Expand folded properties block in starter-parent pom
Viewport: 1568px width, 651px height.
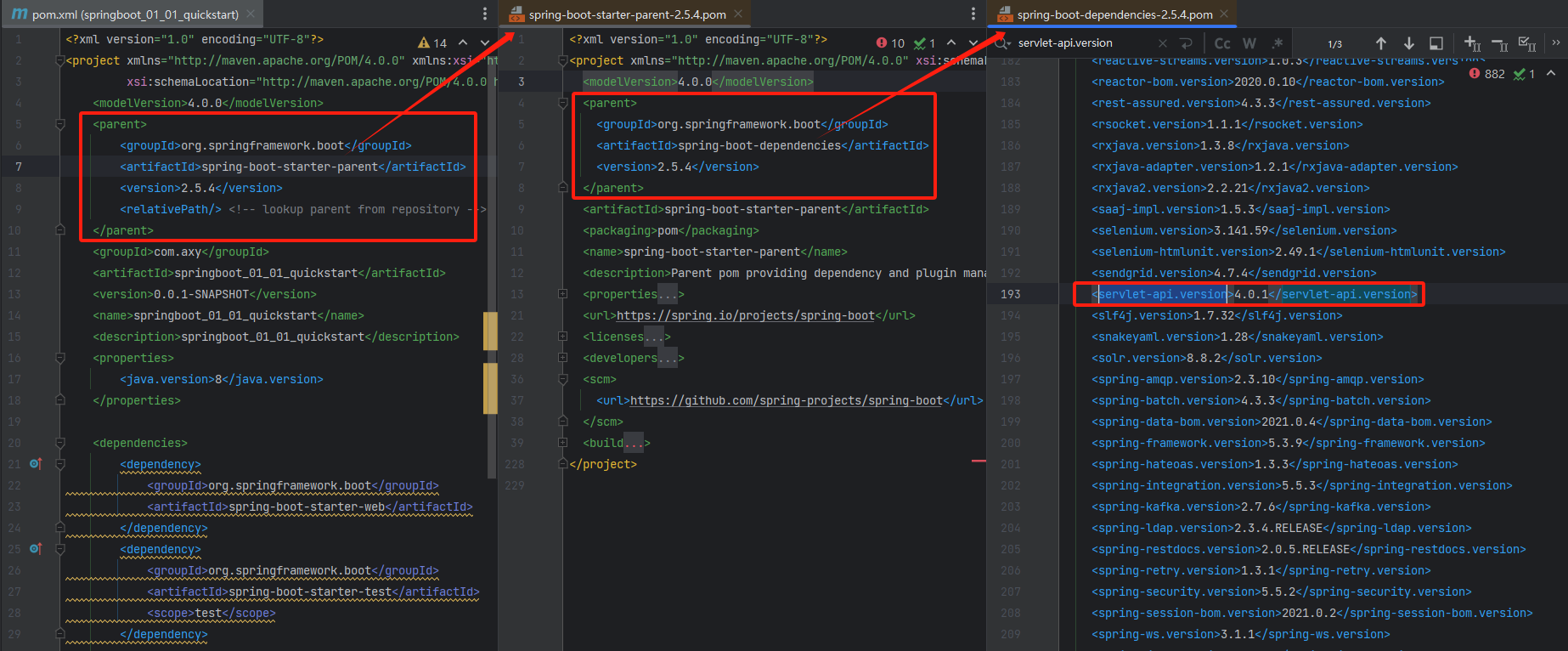[x=562, y=294]
